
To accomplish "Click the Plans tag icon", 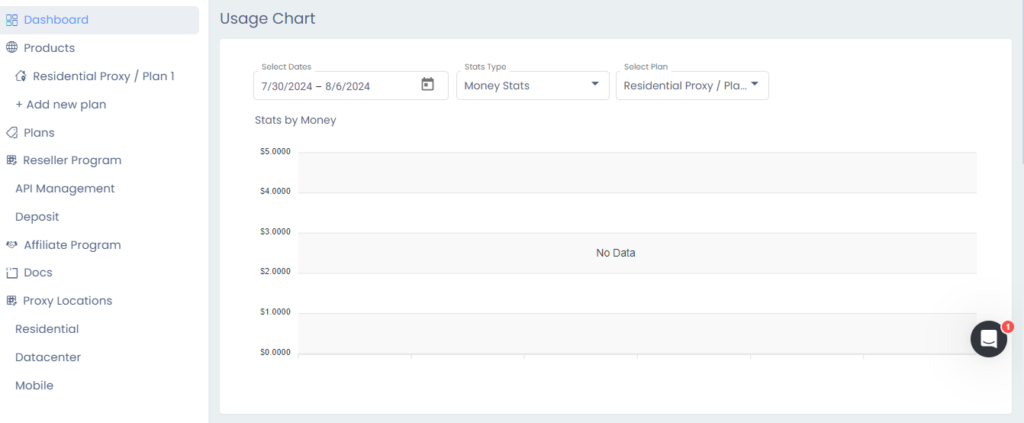I will point(12,132).
